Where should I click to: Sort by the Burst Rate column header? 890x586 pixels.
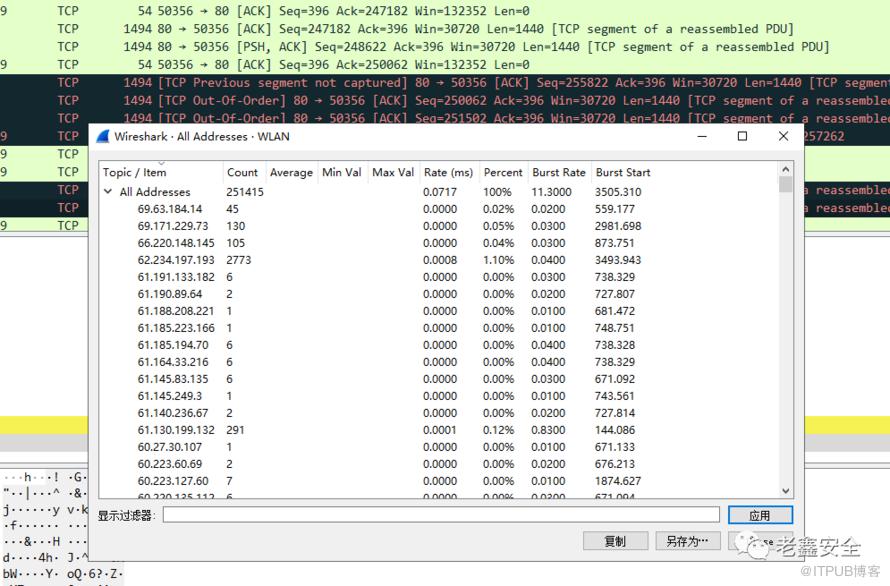(x=558, y=172)
